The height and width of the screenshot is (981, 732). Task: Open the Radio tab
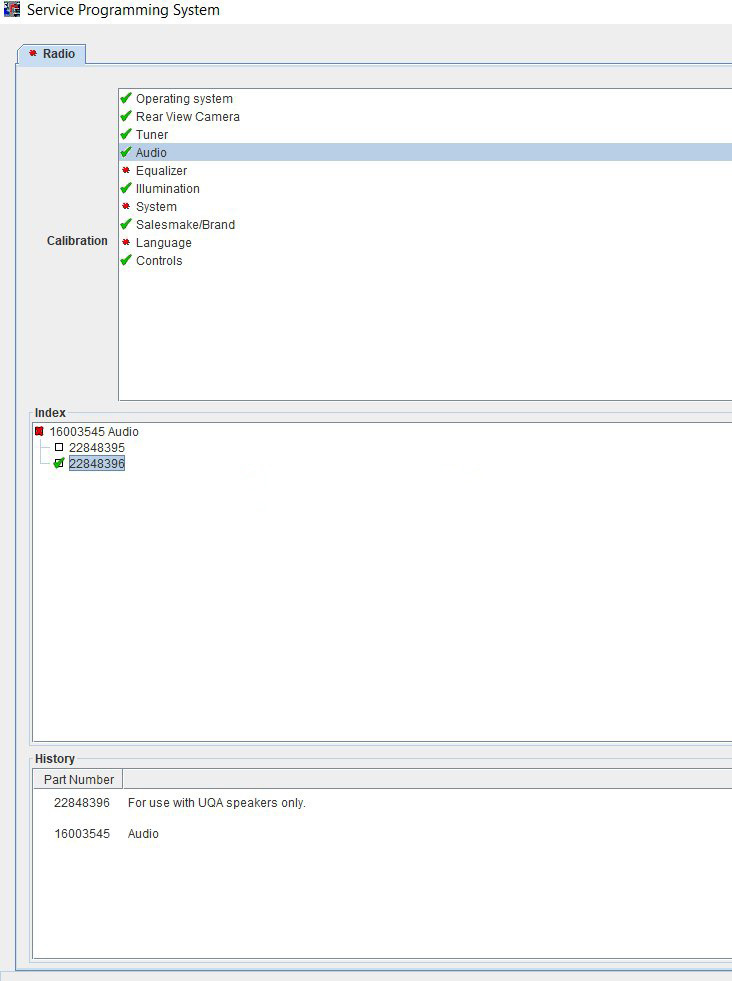[52, 54]
